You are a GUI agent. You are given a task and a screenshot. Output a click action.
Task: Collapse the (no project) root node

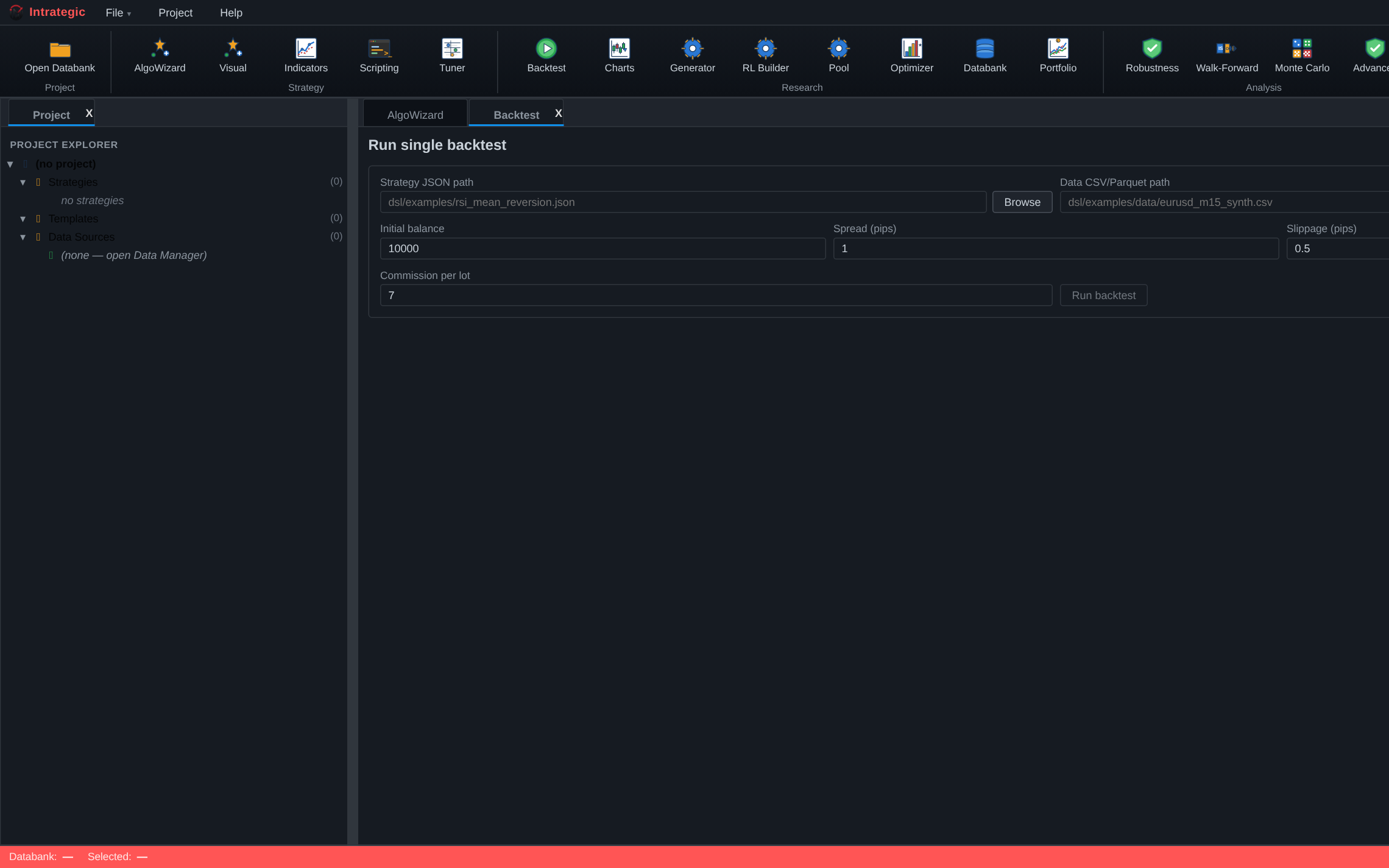click(x=10, y=164)
